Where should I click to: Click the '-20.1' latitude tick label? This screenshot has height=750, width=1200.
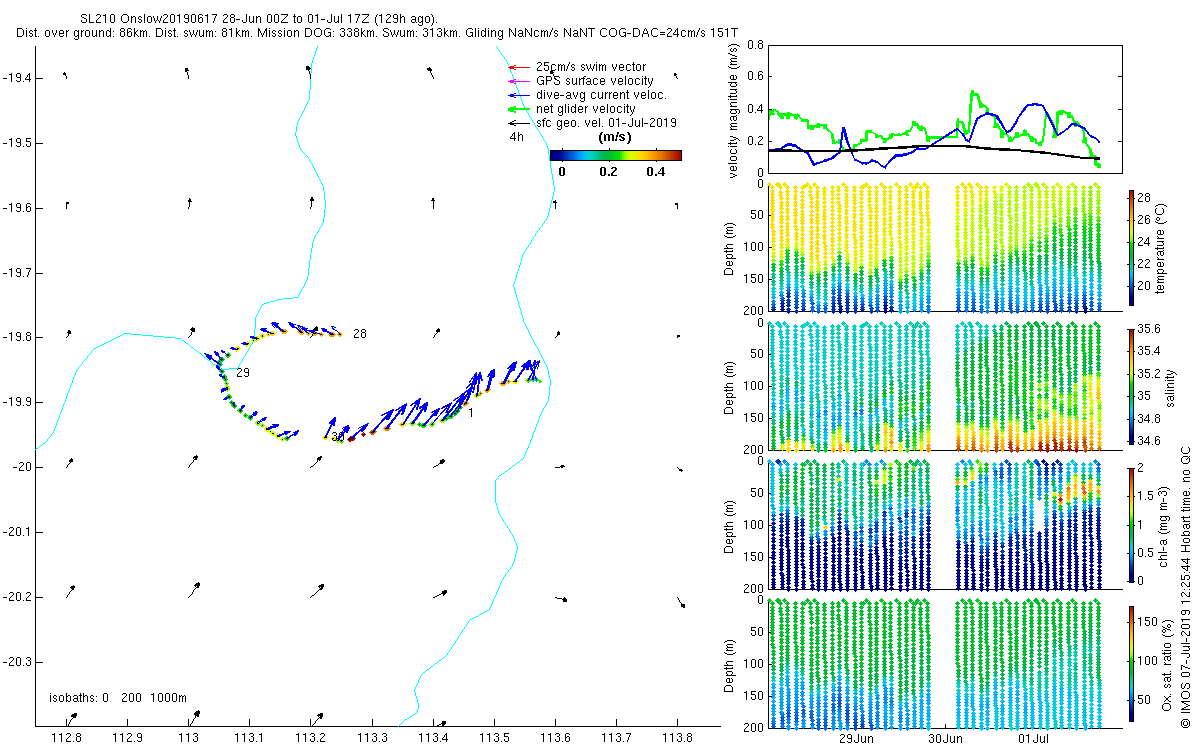tap(17, 532)
